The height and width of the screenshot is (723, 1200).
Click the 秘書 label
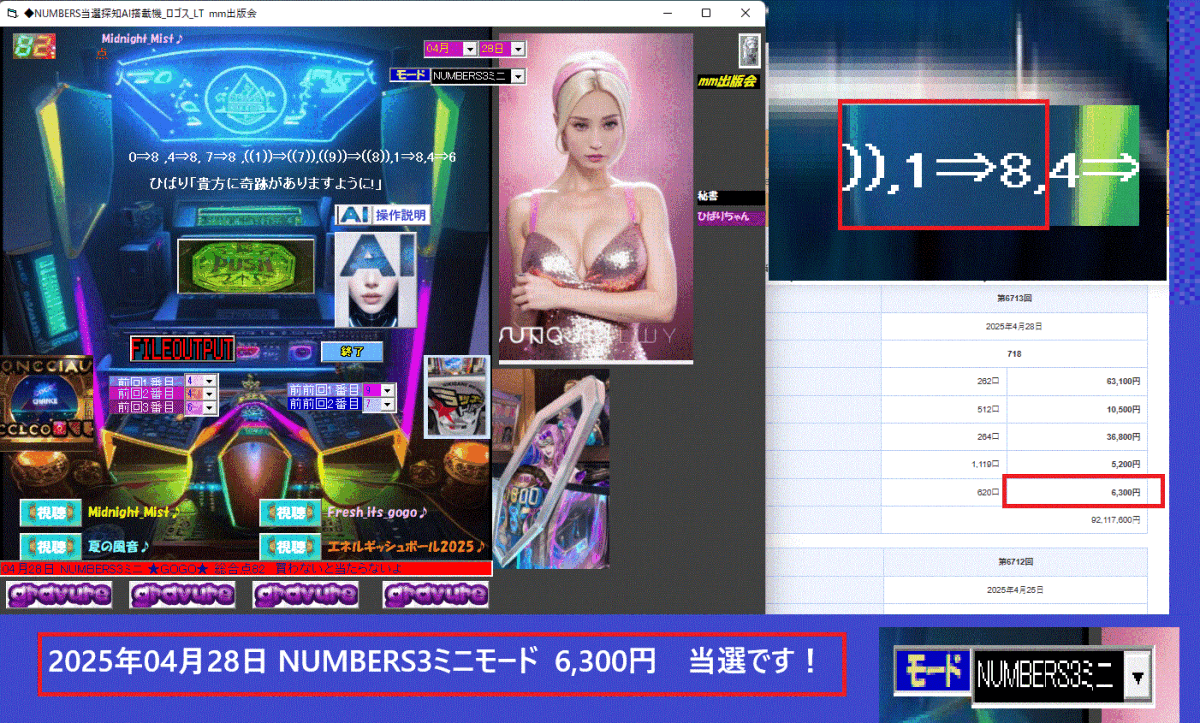coord(731,197)
